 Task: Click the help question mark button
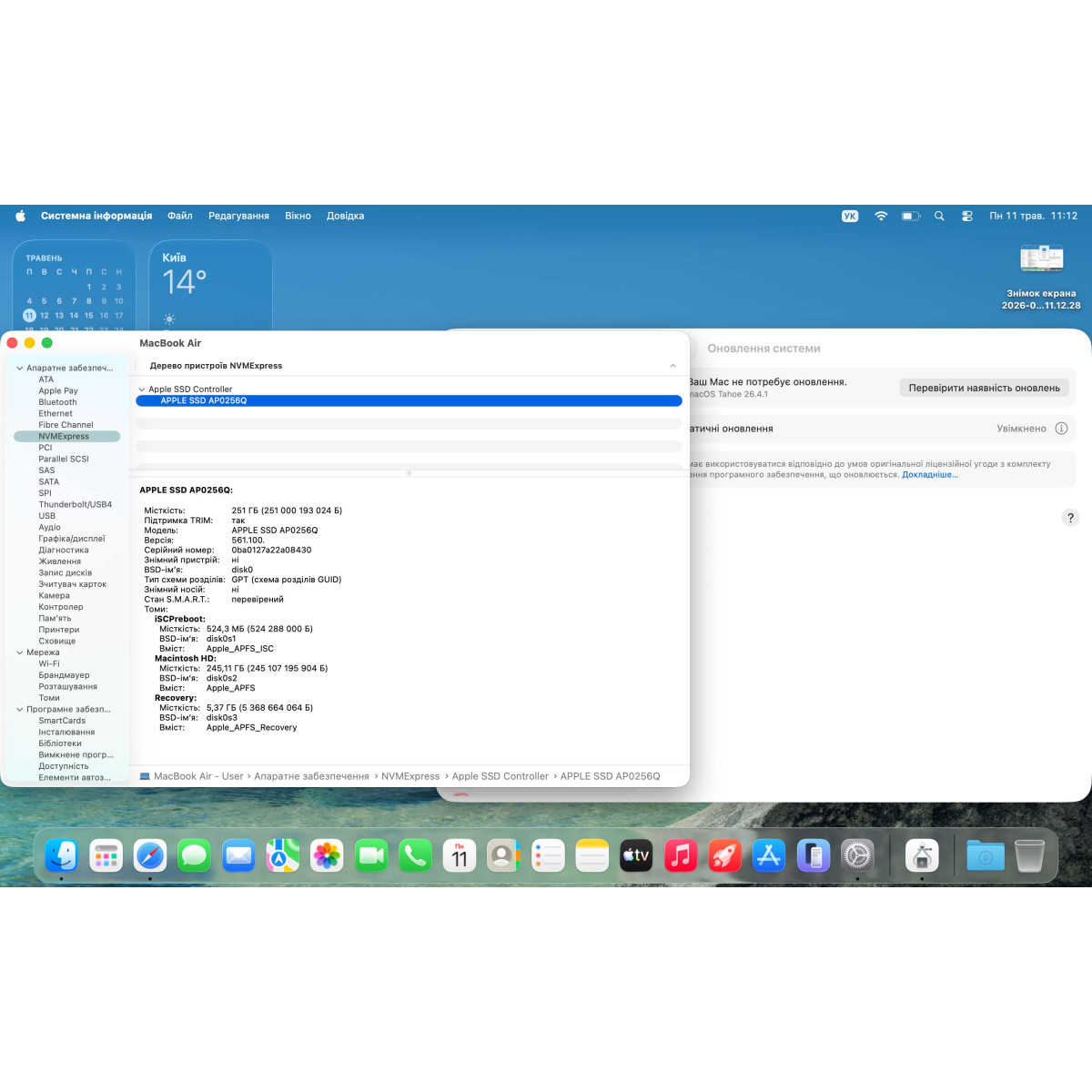click(x=1070, y=518)
